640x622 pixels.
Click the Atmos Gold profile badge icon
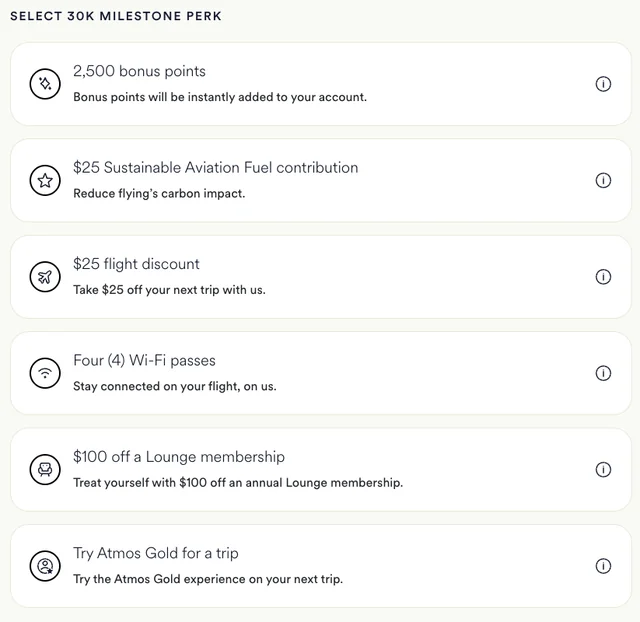click(45, 566)
